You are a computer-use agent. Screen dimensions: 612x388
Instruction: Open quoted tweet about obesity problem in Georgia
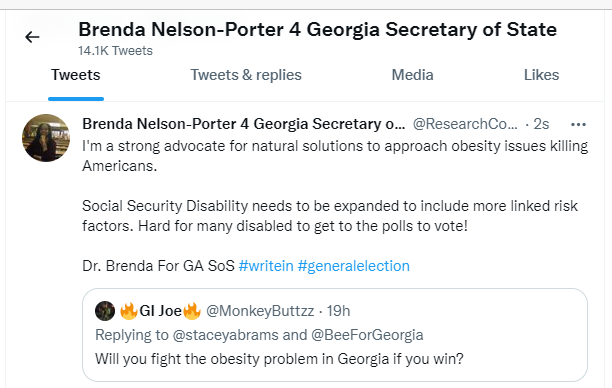pyautogui.click(x=335, y=335)
